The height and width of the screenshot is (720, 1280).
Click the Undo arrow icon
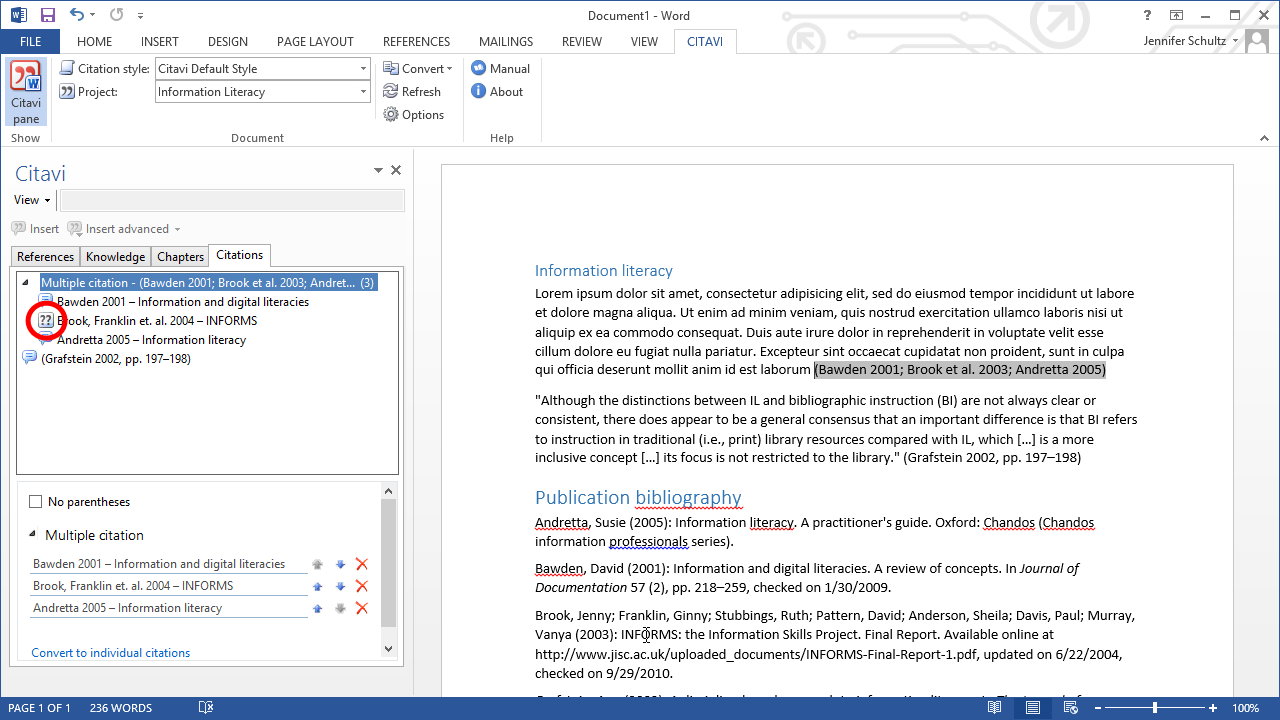(x=77, y=15)
